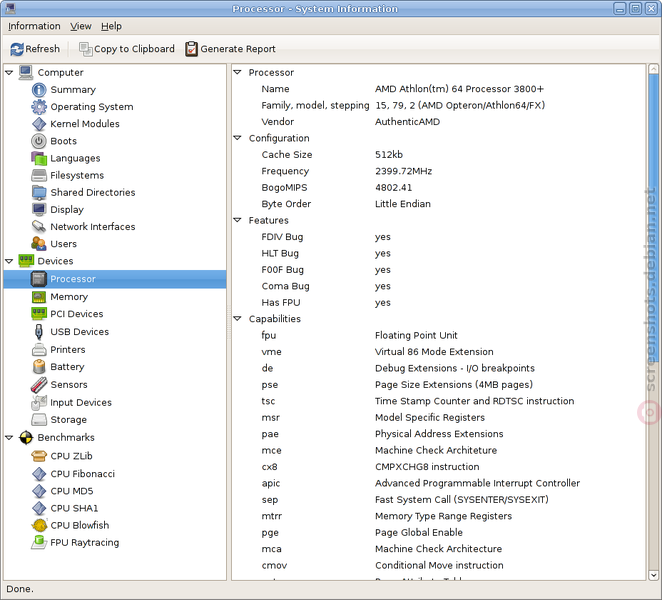
Task: Select the CPU ZLib box icon
Action: (x=39, y=456)
